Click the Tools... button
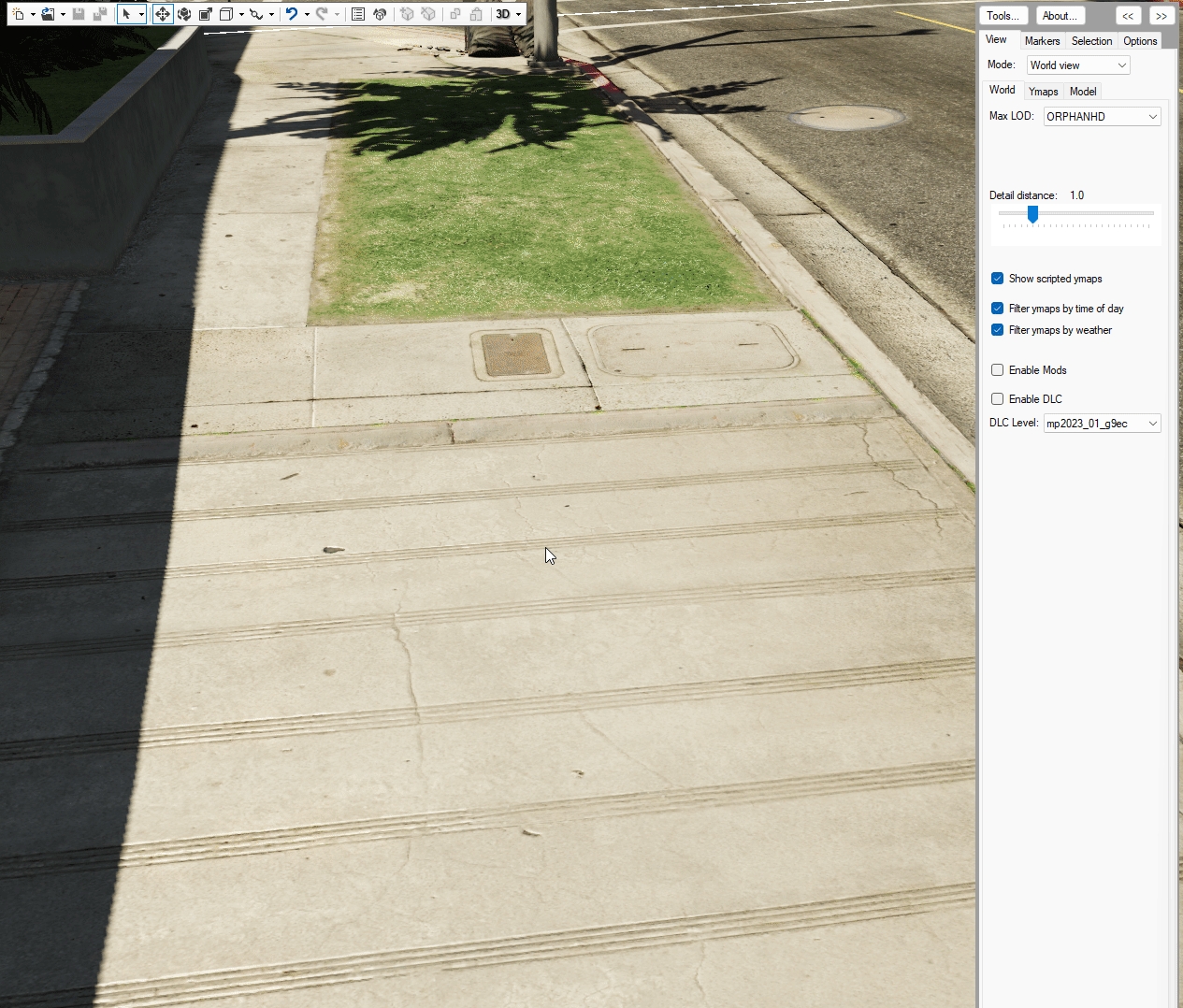Screen dimensions: 1183x1008 pos(1003,16)
